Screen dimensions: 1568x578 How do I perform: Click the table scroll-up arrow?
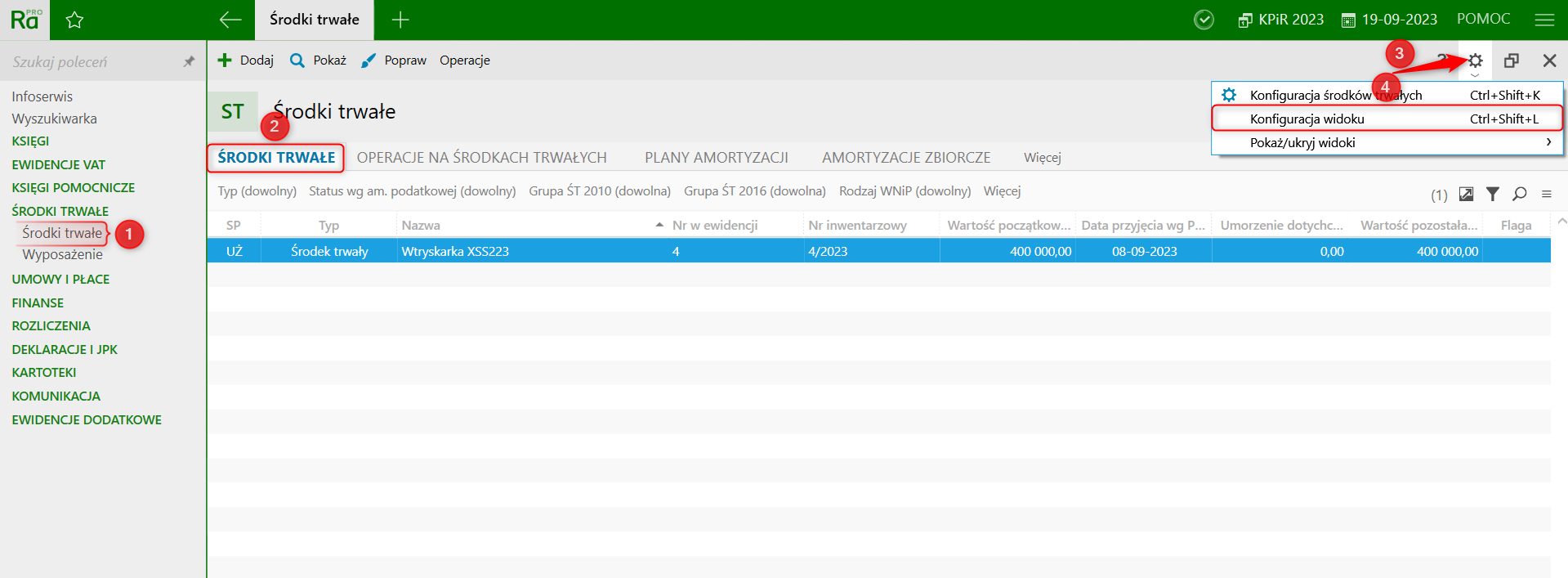tap(1561, 221)
